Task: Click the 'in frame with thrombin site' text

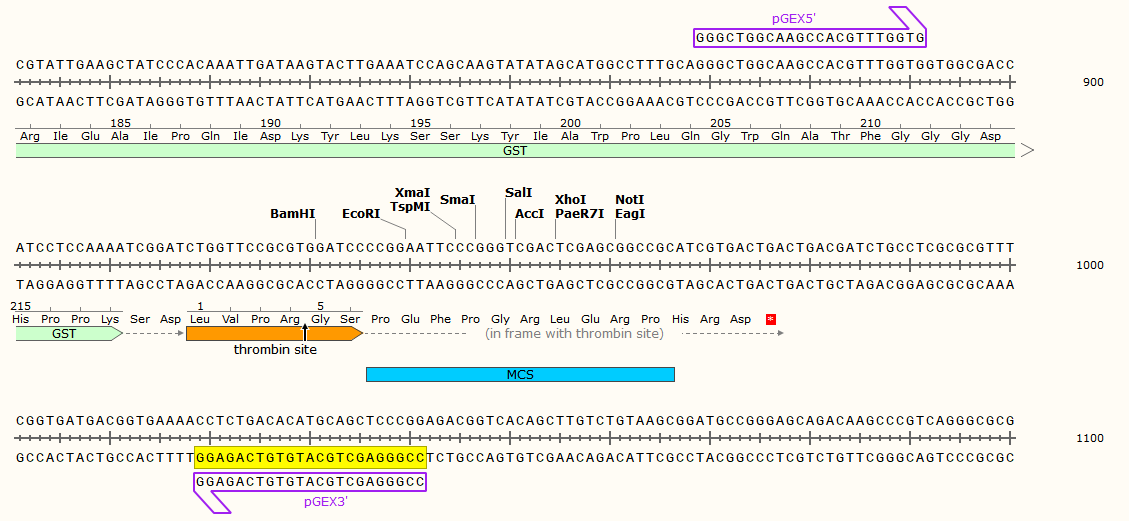Action: [574, 334]
